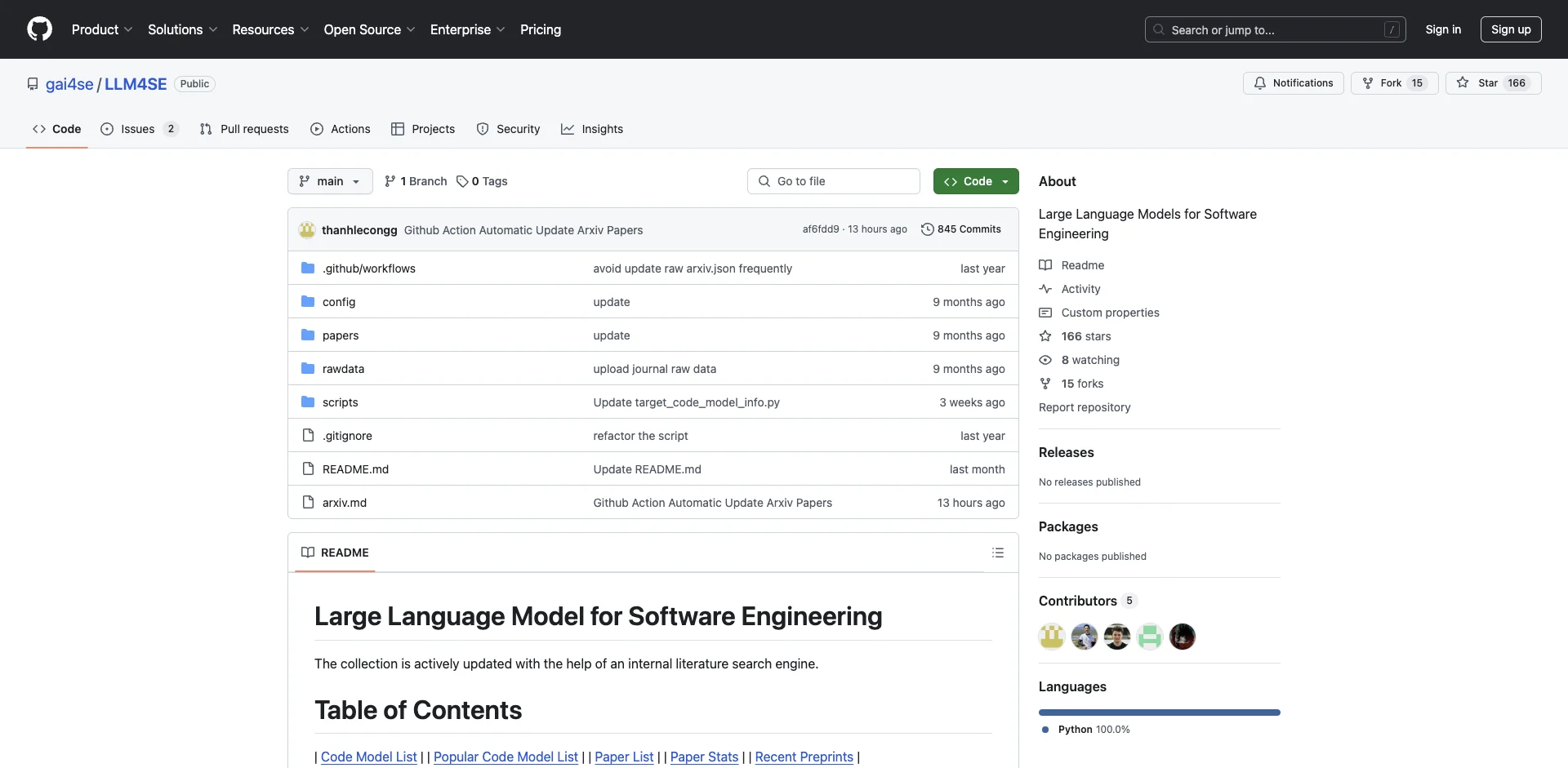
Task: Expand the Resources menu
Action: point(270,29)
